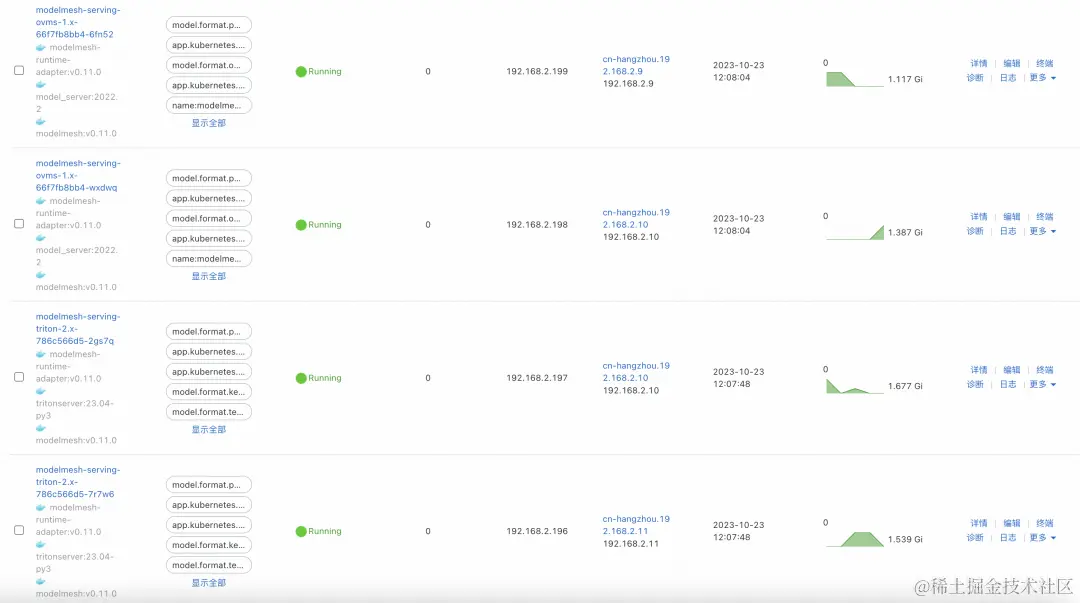Viewport: 1080px width, 603px height.
Task: Open 详情 for pod at 192.168.2.196
Action: (x=979, y=523)
